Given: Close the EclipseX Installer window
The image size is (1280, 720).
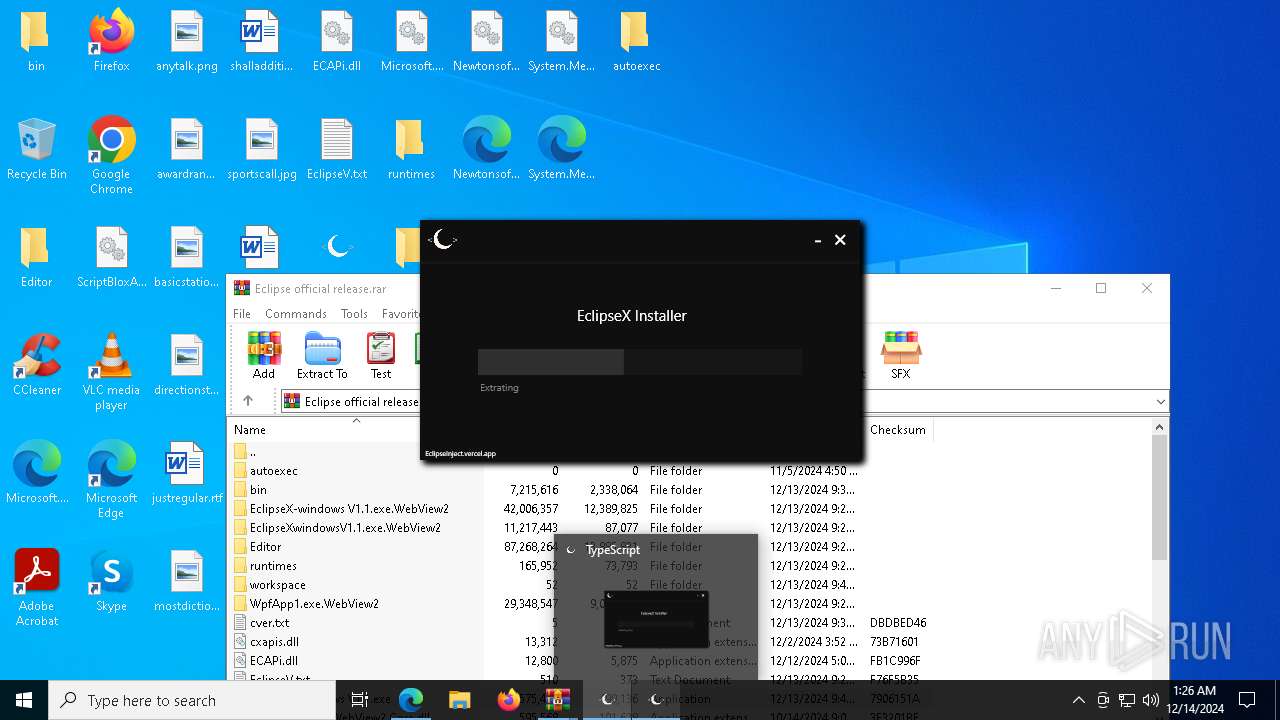Looking at the screenshot, I should point(840,240).
